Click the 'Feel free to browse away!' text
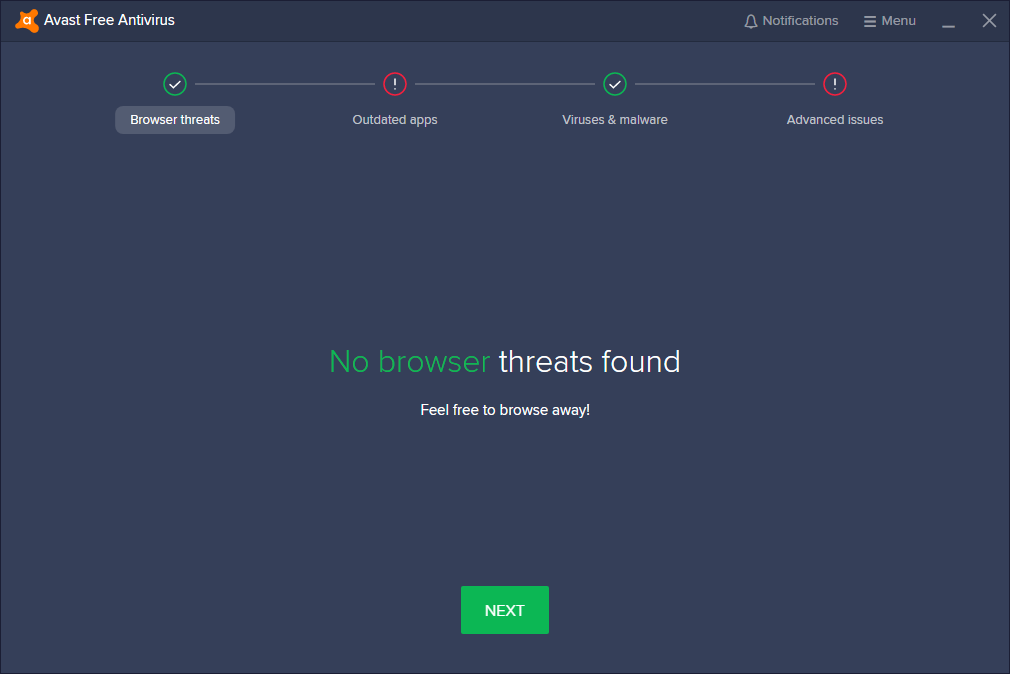 [x=504, y=410]
